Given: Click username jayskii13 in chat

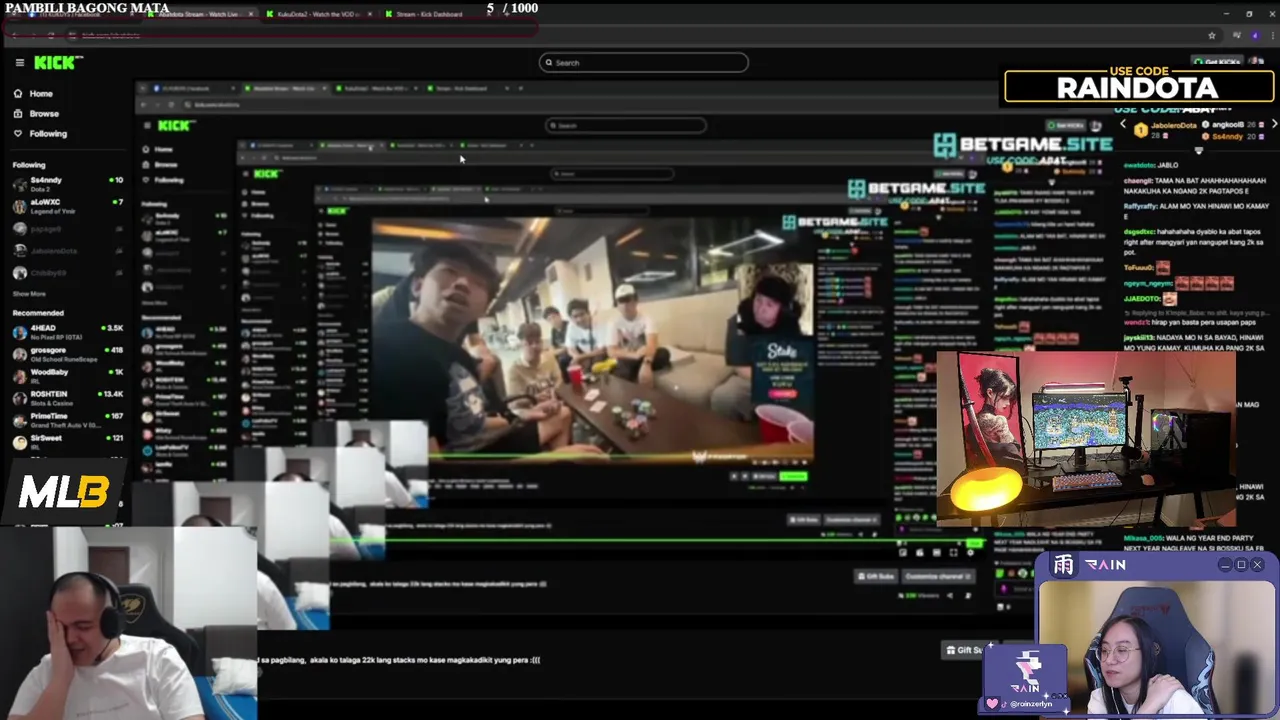Looking at the screenshot, I should 1140,338.
